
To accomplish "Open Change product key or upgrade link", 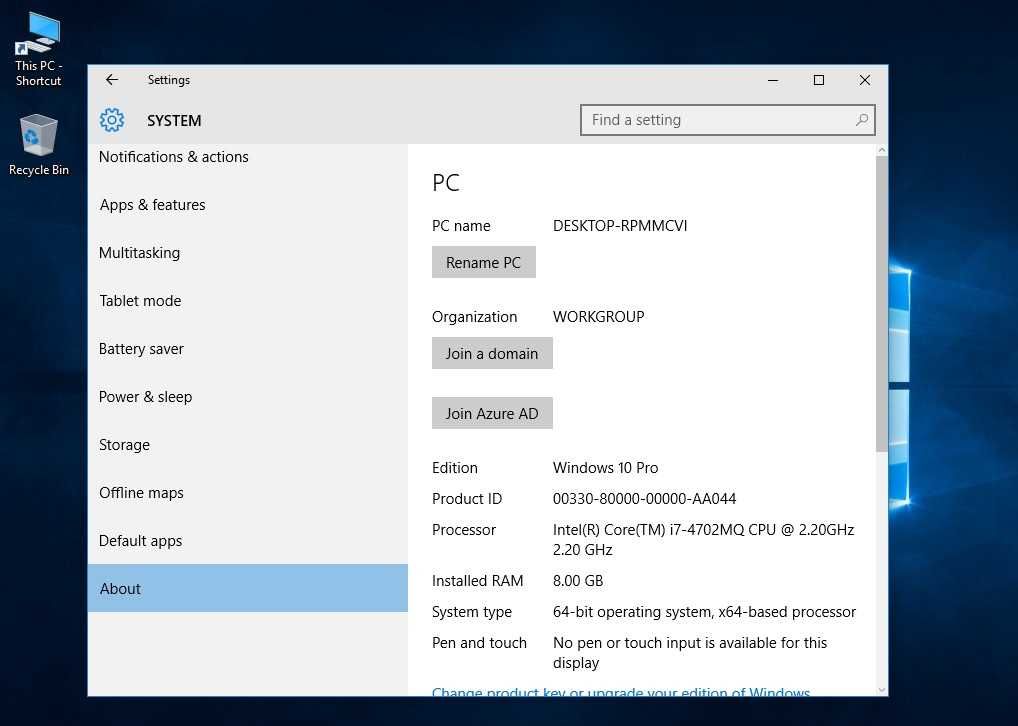I will pos(621,692).
